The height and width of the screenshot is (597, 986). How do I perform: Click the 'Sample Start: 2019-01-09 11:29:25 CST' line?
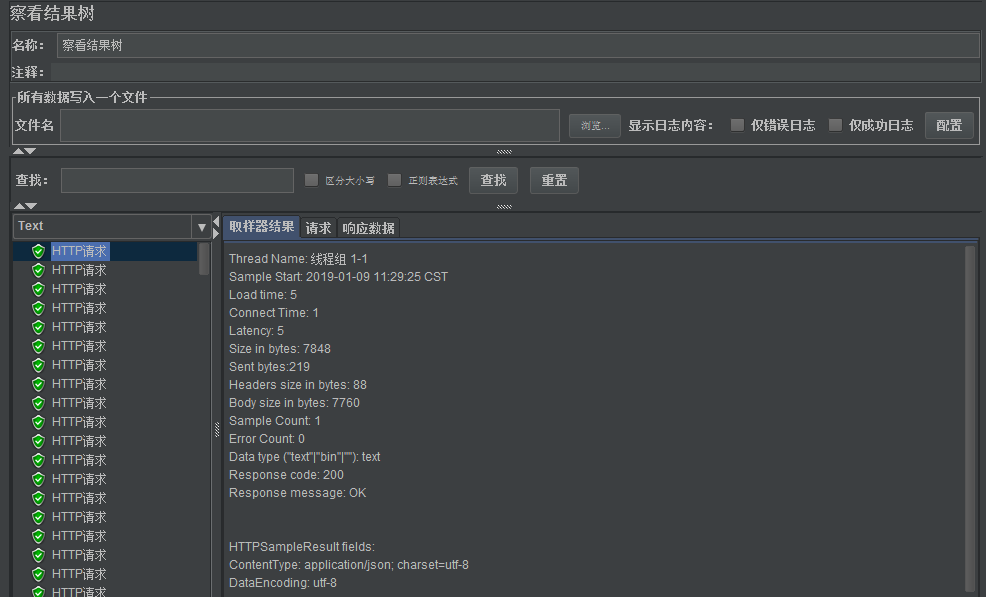coord(338,277)
